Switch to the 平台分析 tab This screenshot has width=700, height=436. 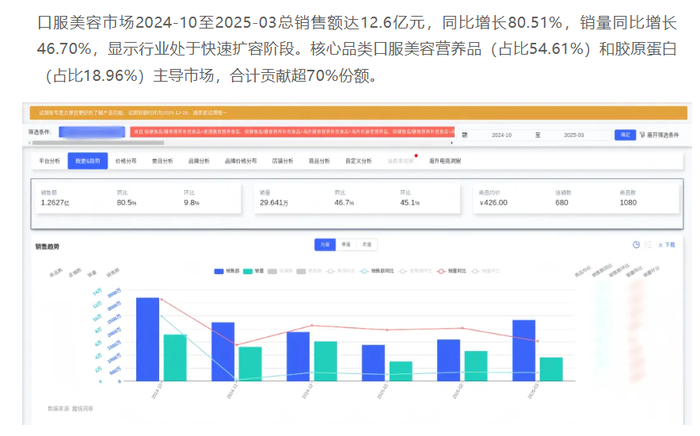pos(49,161)
